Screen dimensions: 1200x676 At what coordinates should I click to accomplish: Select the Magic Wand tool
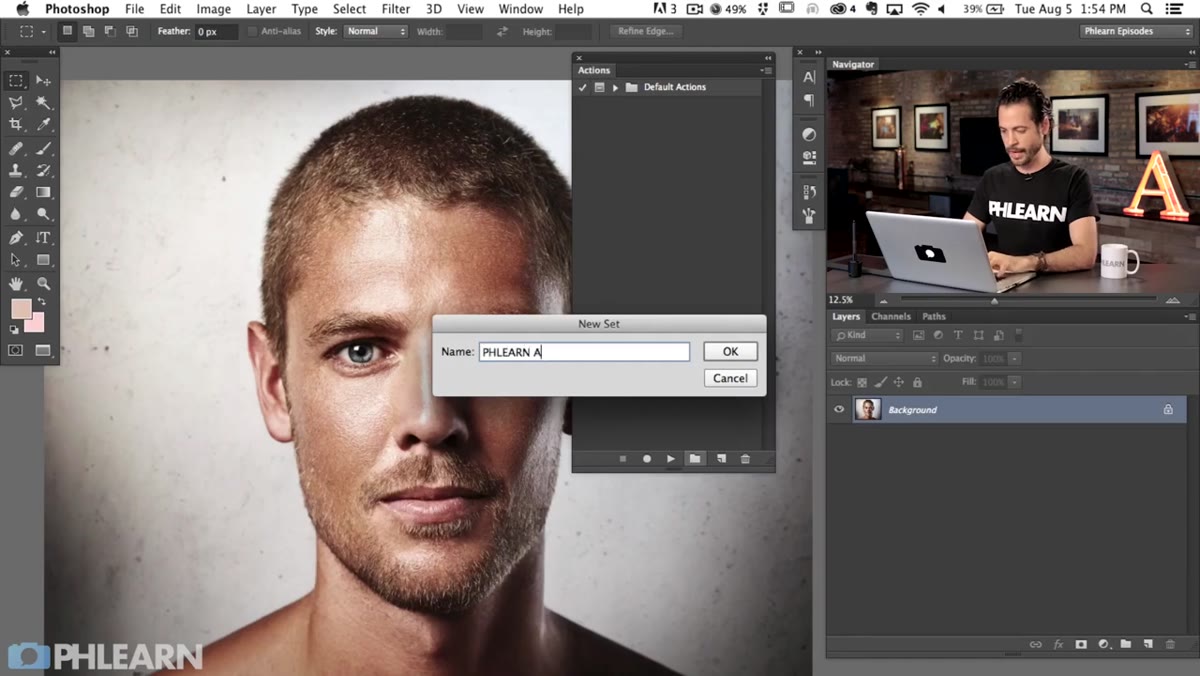pyautogui.click(x=43, y=103)
